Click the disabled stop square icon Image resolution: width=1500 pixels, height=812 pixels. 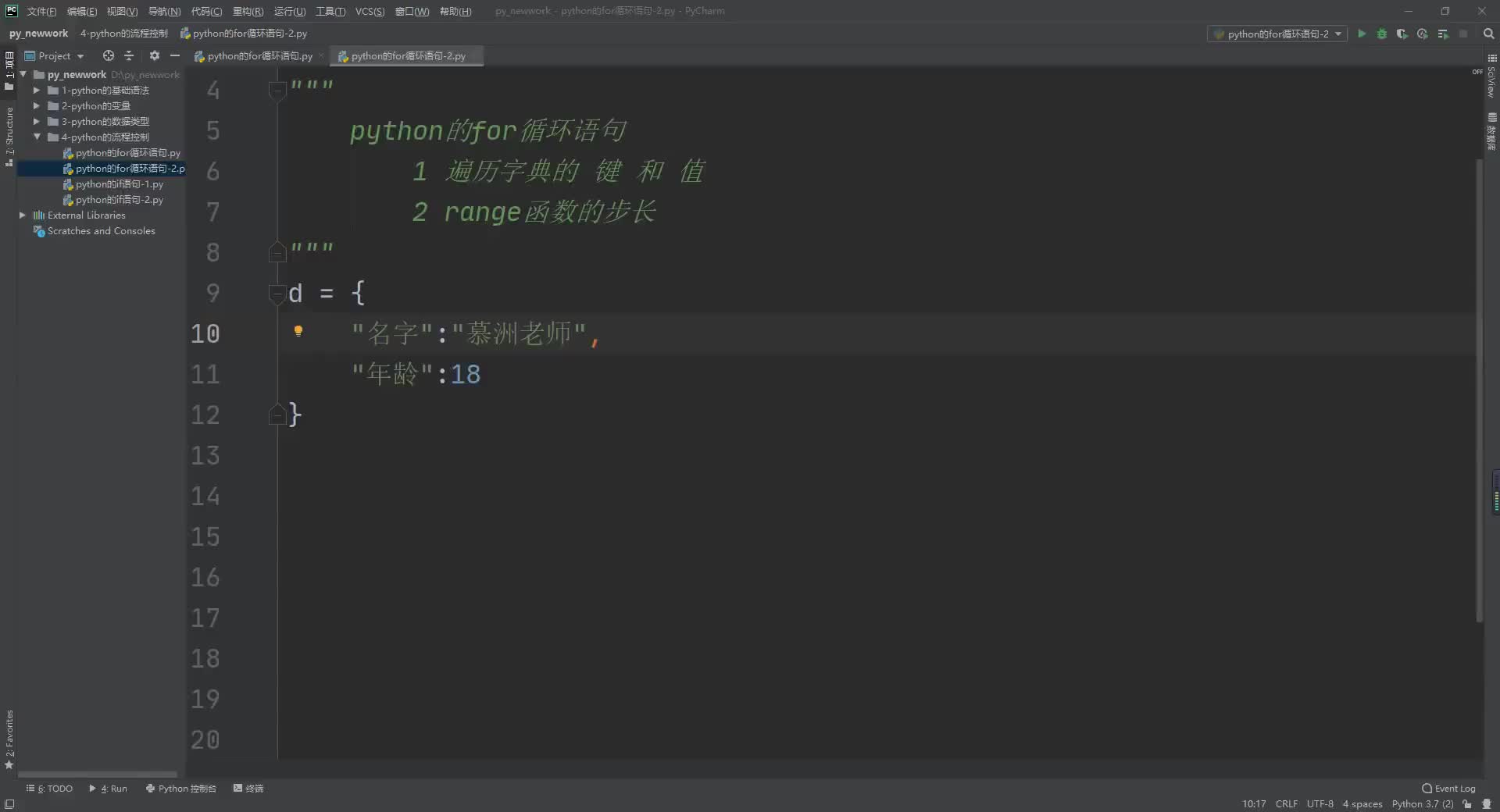[1463, 34]
